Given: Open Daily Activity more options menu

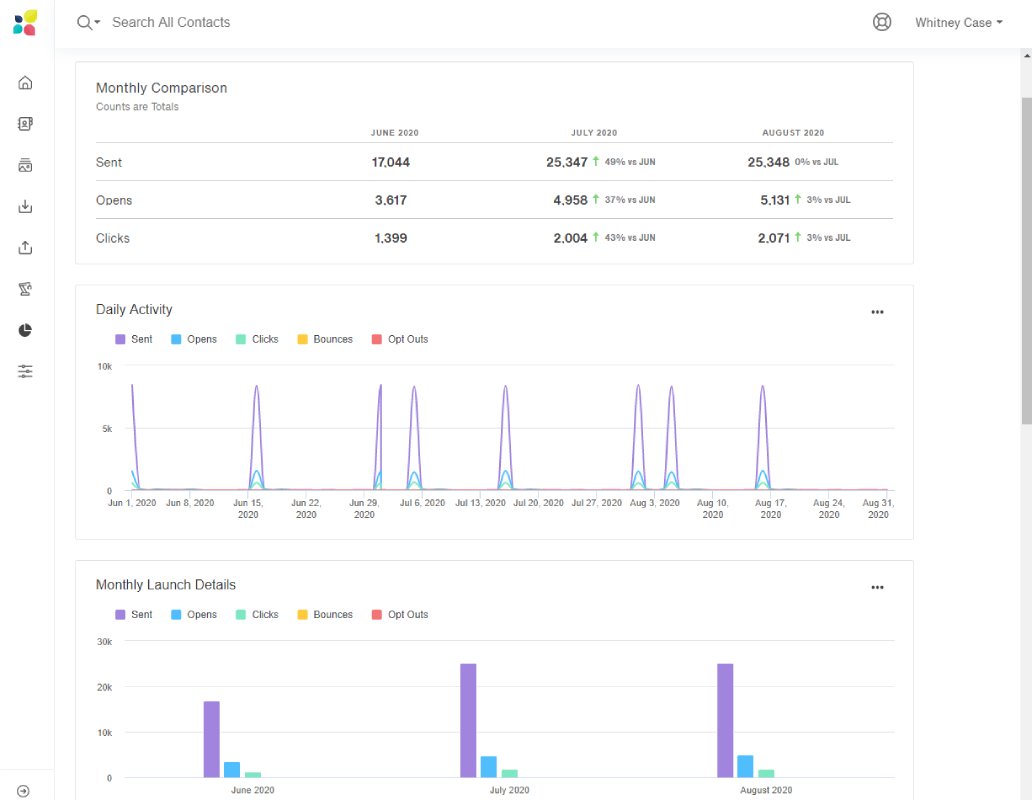Looking at the screenshot, I should (x=877, y=312).
